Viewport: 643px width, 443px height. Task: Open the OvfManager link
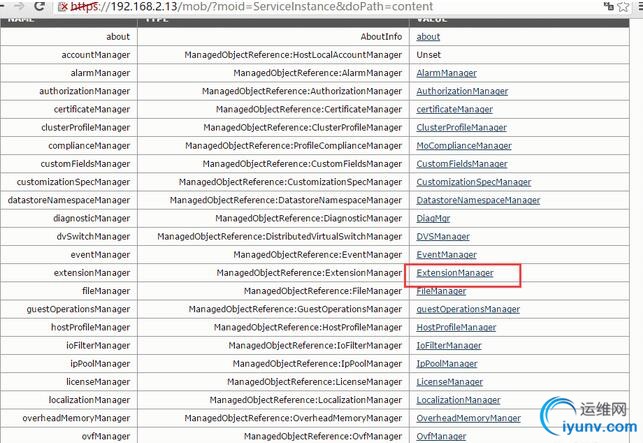pos(441,436)
